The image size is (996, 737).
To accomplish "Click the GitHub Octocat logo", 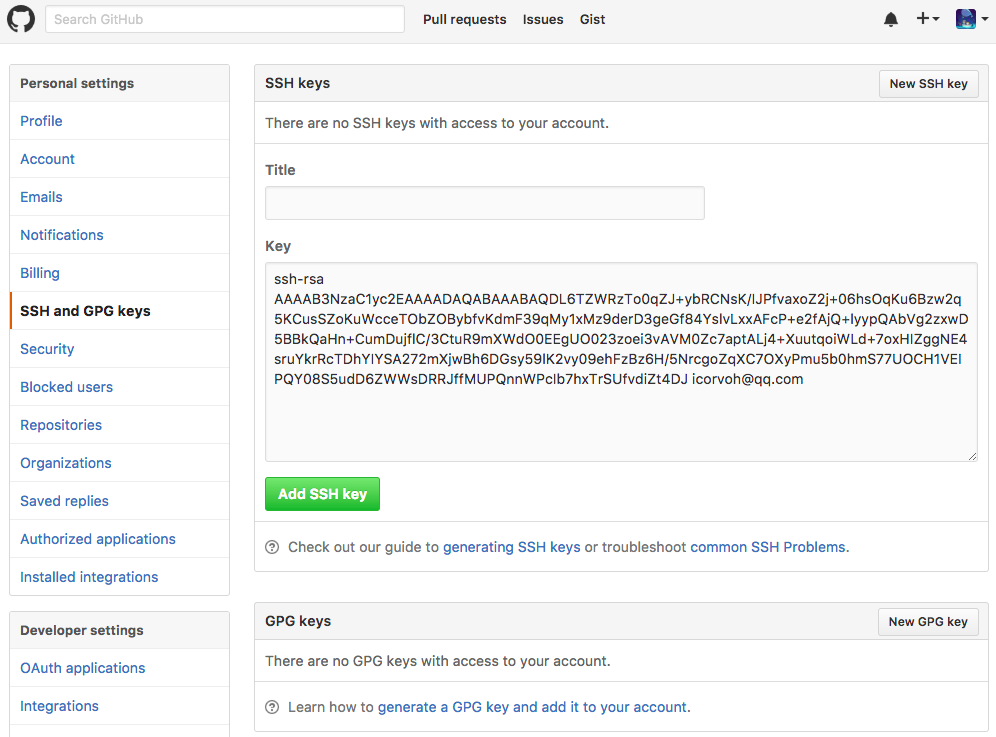I will click(21, 19).
